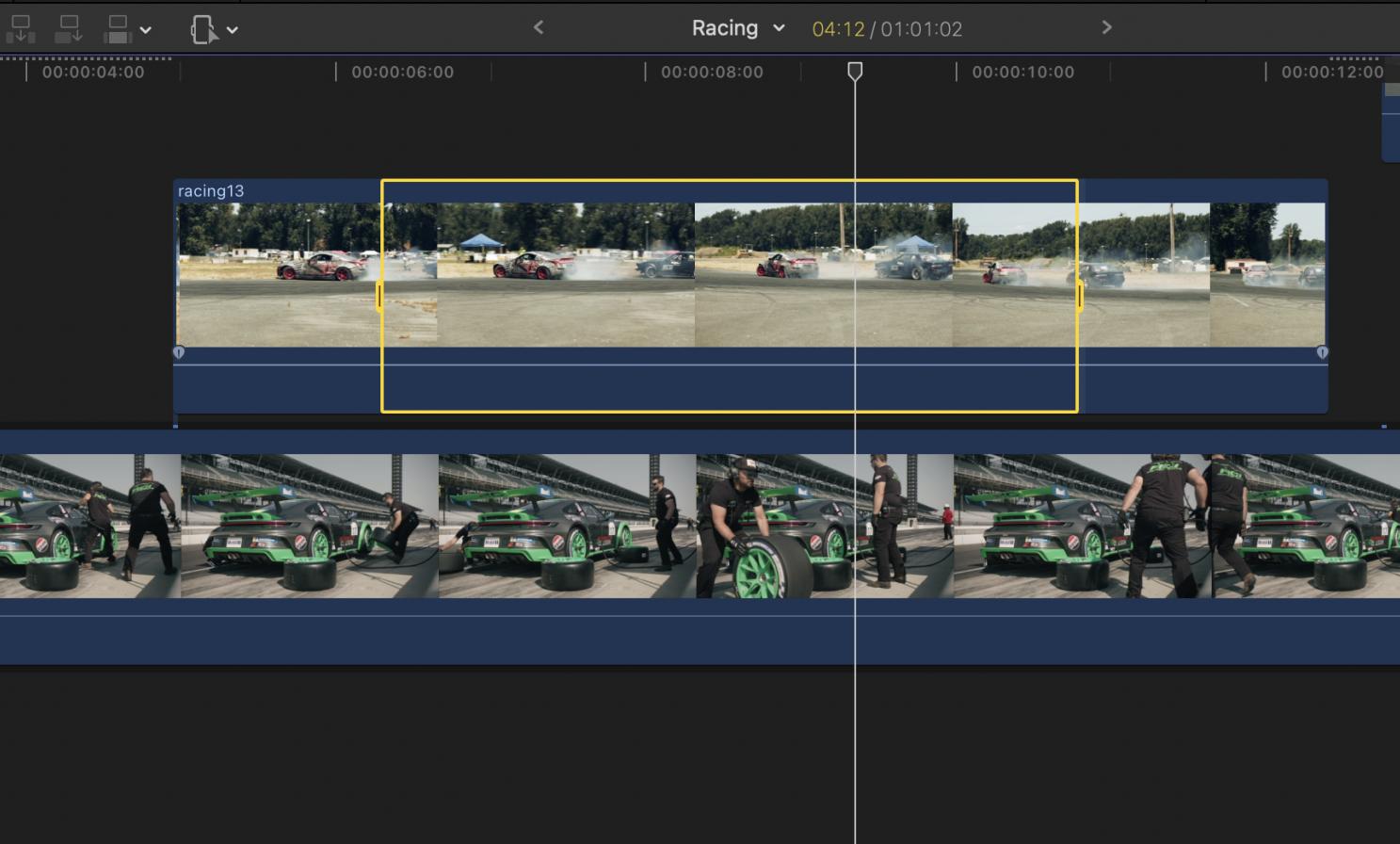This screenshot has height=844, width=1400.
Task: Click the left yellow range selection handle
Action: coord(380,296)
